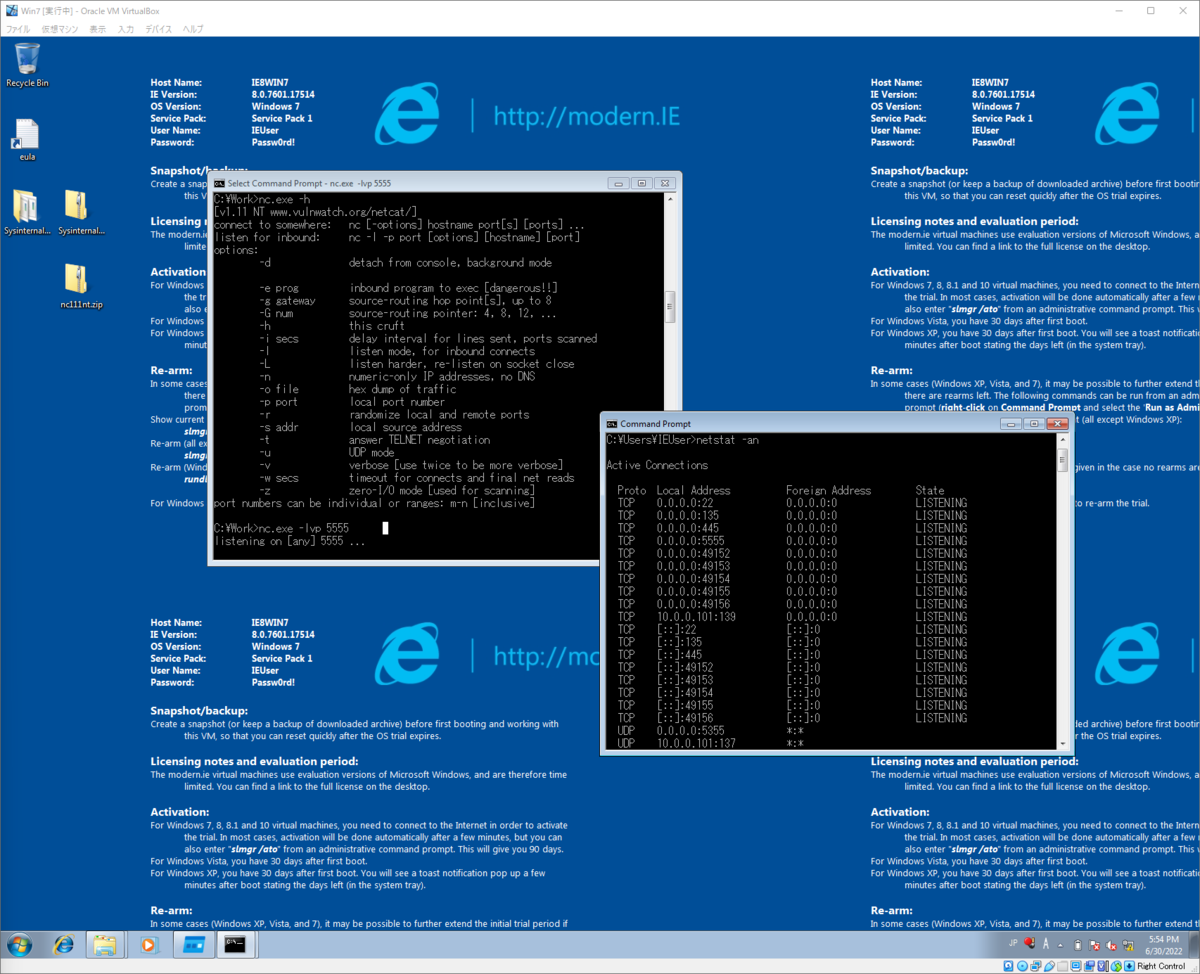Image resolution: width=1200 pixels, height=974 pixels.
Task: Click 'listening on [any] 5555 ...' line
Action: coord(290,541)
